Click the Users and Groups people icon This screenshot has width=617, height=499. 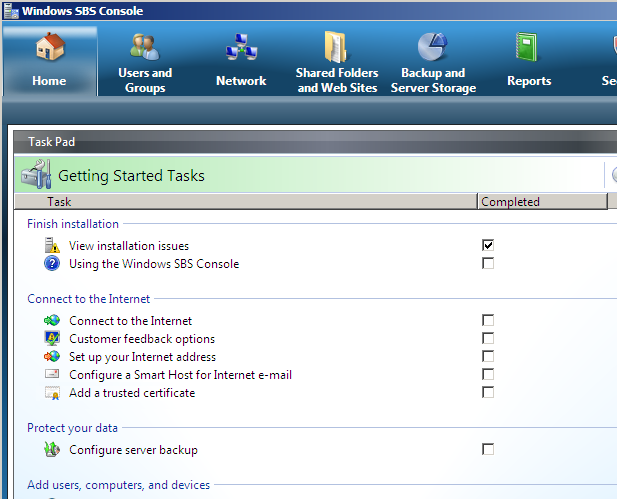145,47
